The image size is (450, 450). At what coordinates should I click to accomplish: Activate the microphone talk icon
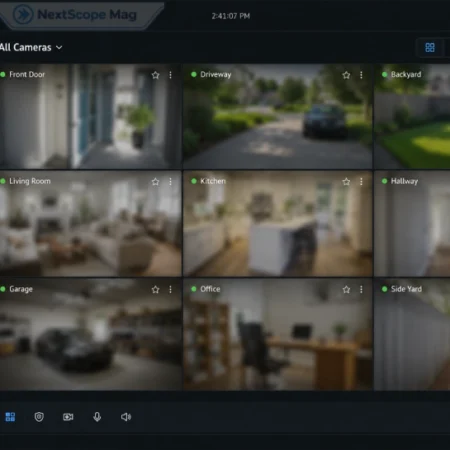tap(97, 417)
